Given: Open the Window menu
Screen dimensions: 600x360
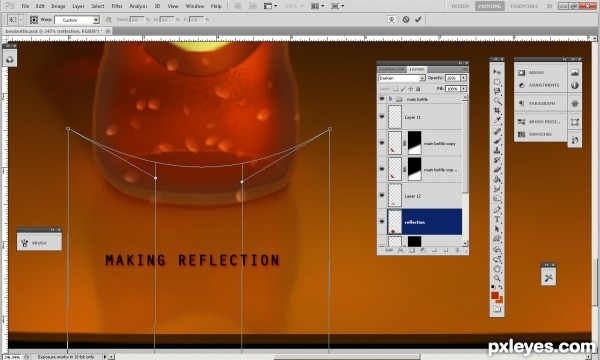Looking at the screenshot, I should 195,6.
